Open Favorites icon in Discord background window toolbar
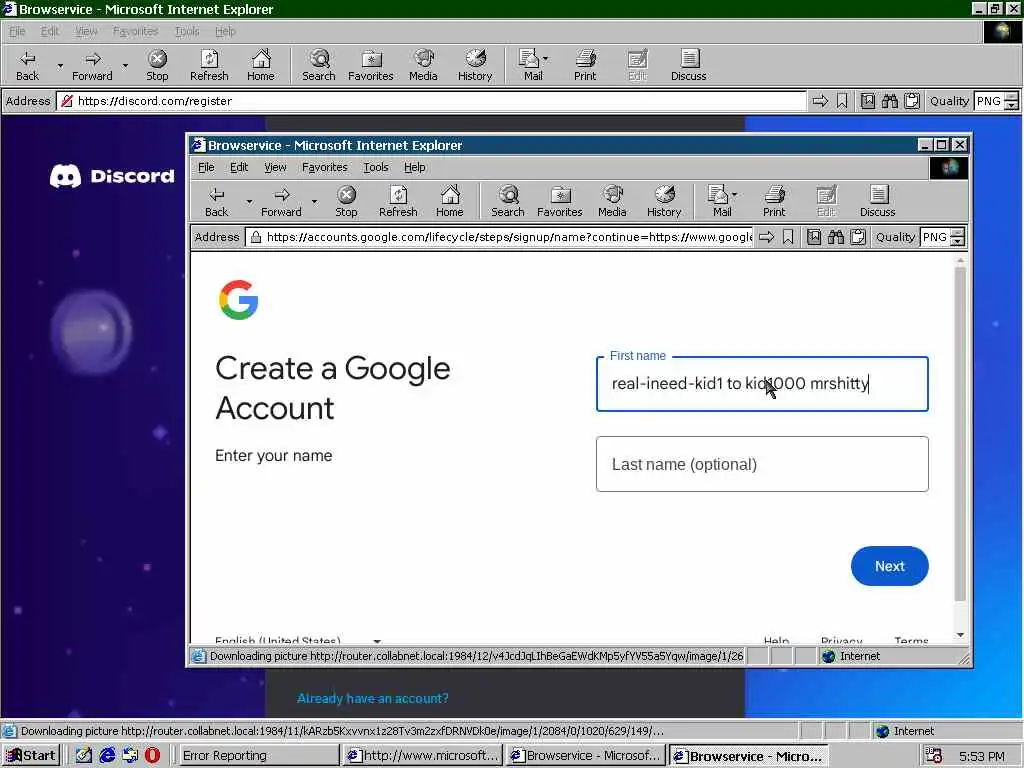 [371, 65]
